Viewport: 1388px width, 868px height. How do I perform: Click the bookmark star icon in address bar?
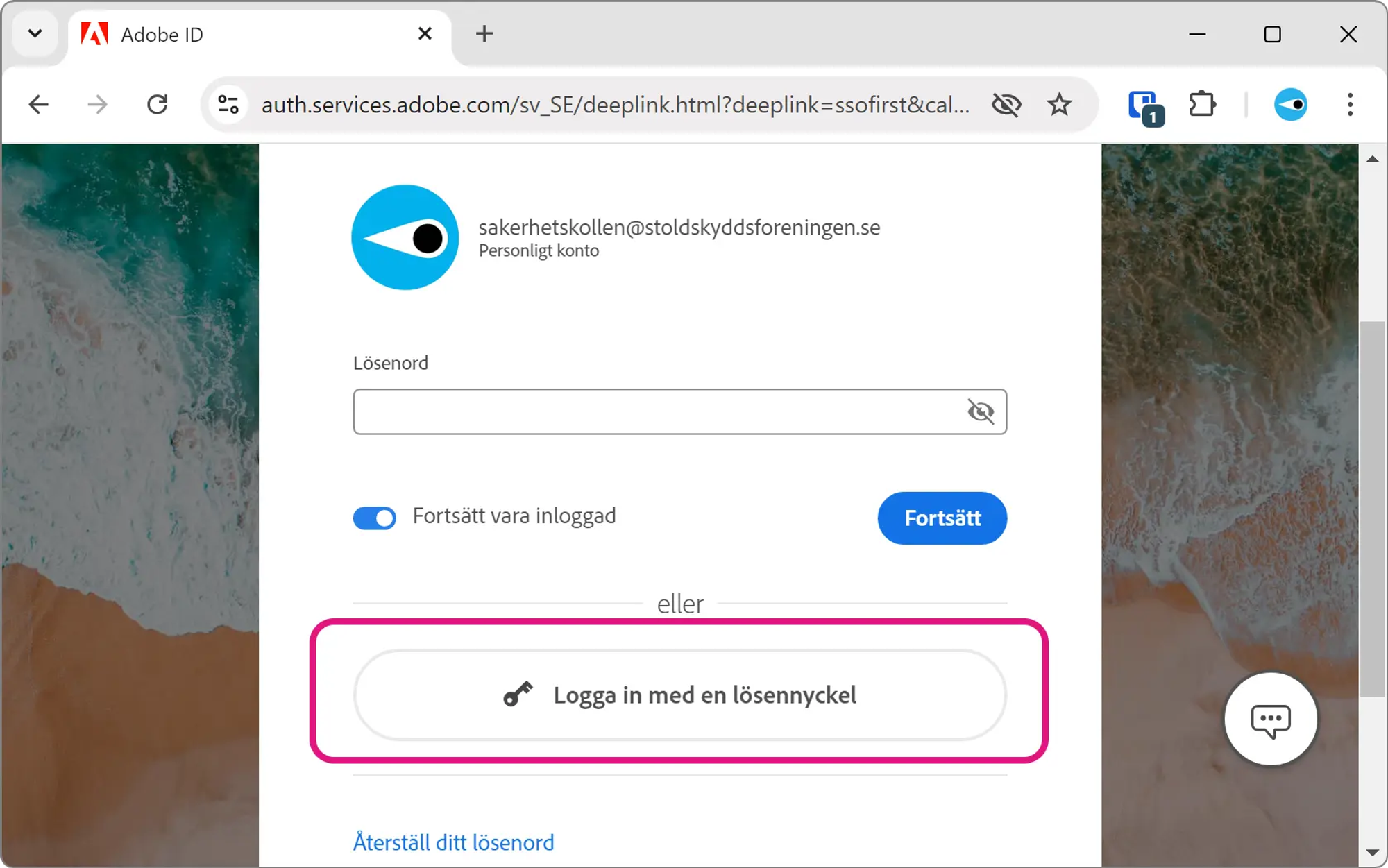click(1059, 105)
